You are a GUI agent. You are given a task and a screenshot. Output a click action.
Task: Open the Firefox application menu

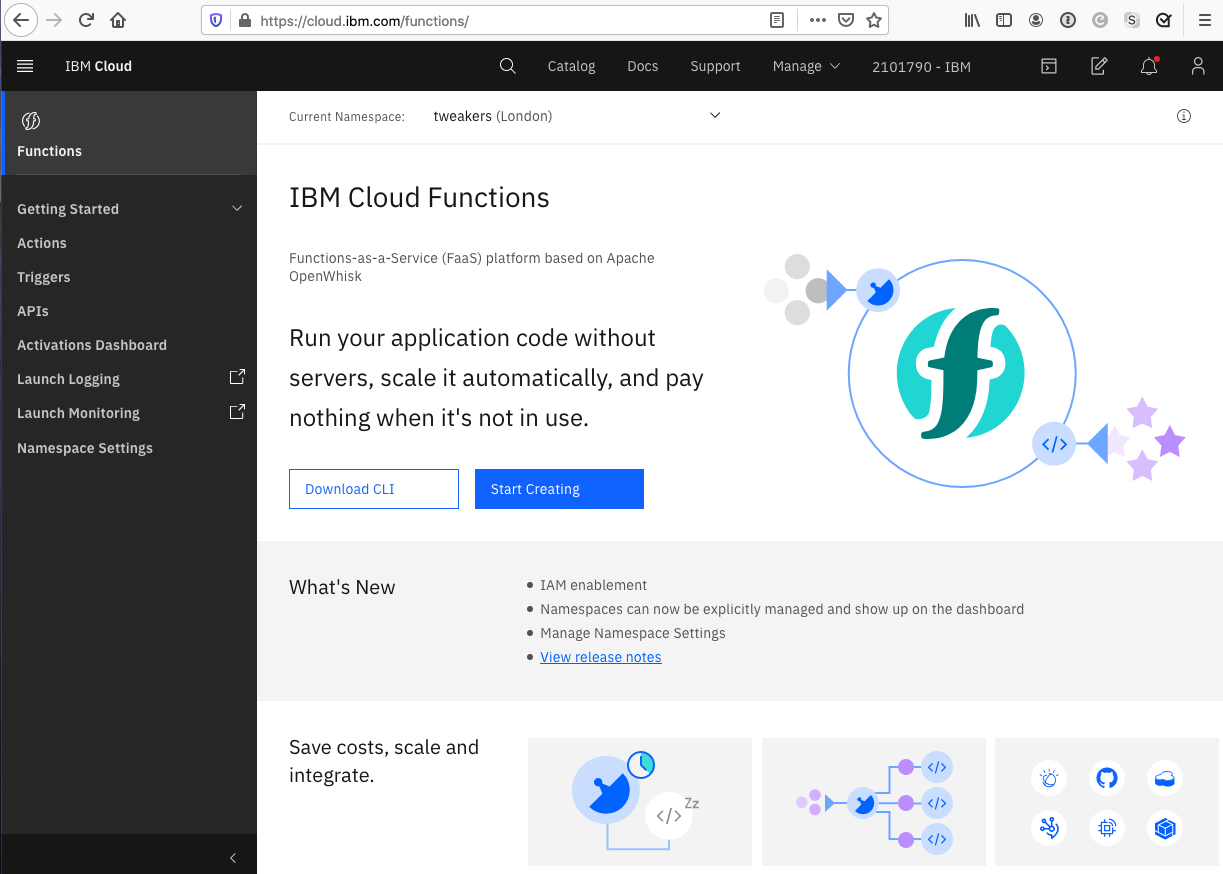(1204, 20)
